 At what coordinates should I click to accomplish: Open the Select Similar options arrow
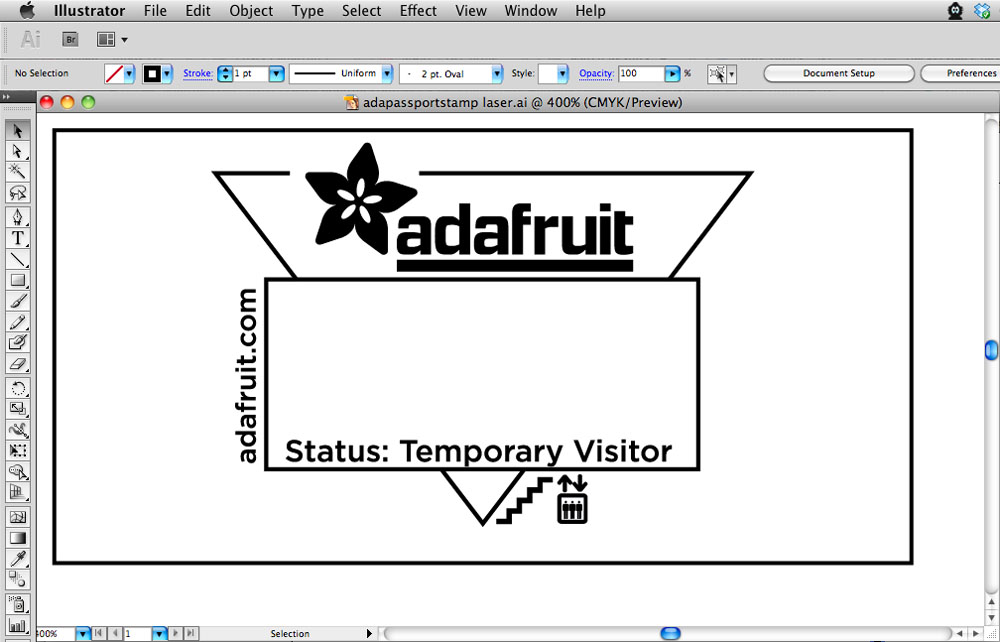point(732,74)
